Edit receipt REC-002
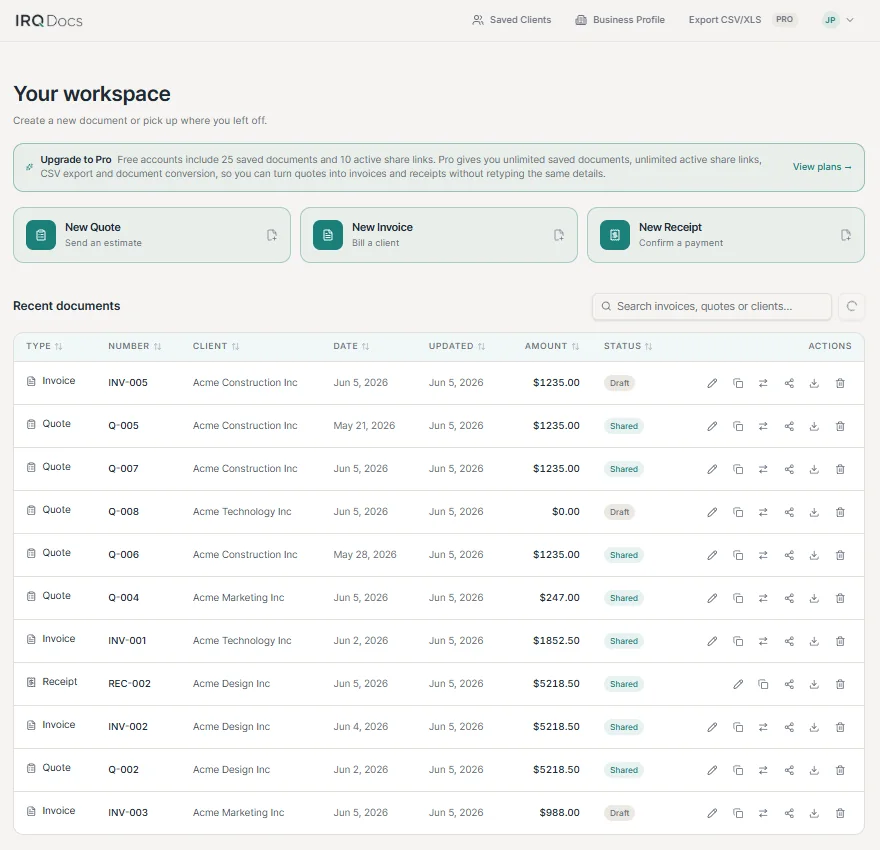The height and width of the screenshot is (850, 880). [x=738, y=684]
